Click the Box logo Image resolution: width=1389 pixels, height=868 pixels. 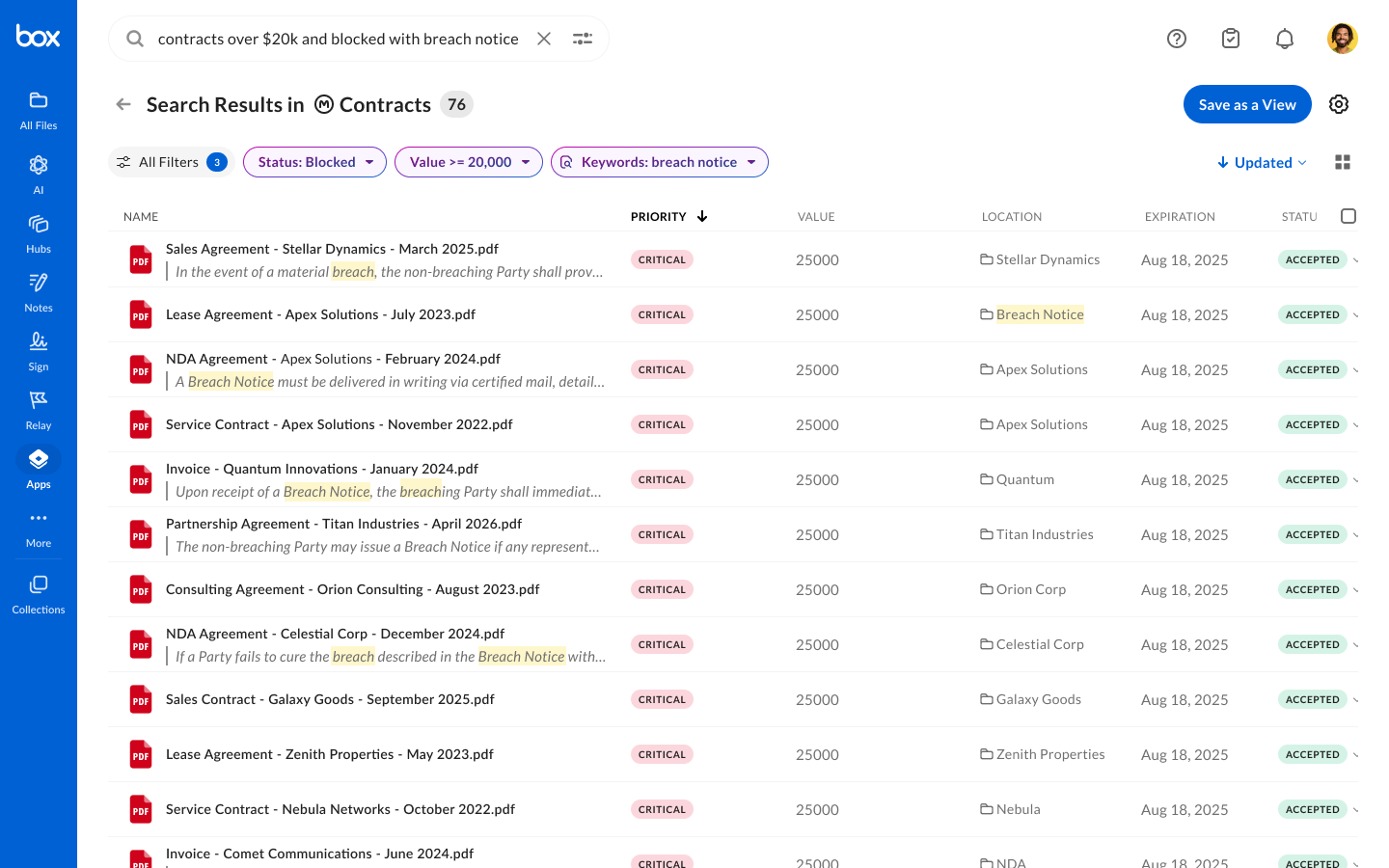coord(39,36)
